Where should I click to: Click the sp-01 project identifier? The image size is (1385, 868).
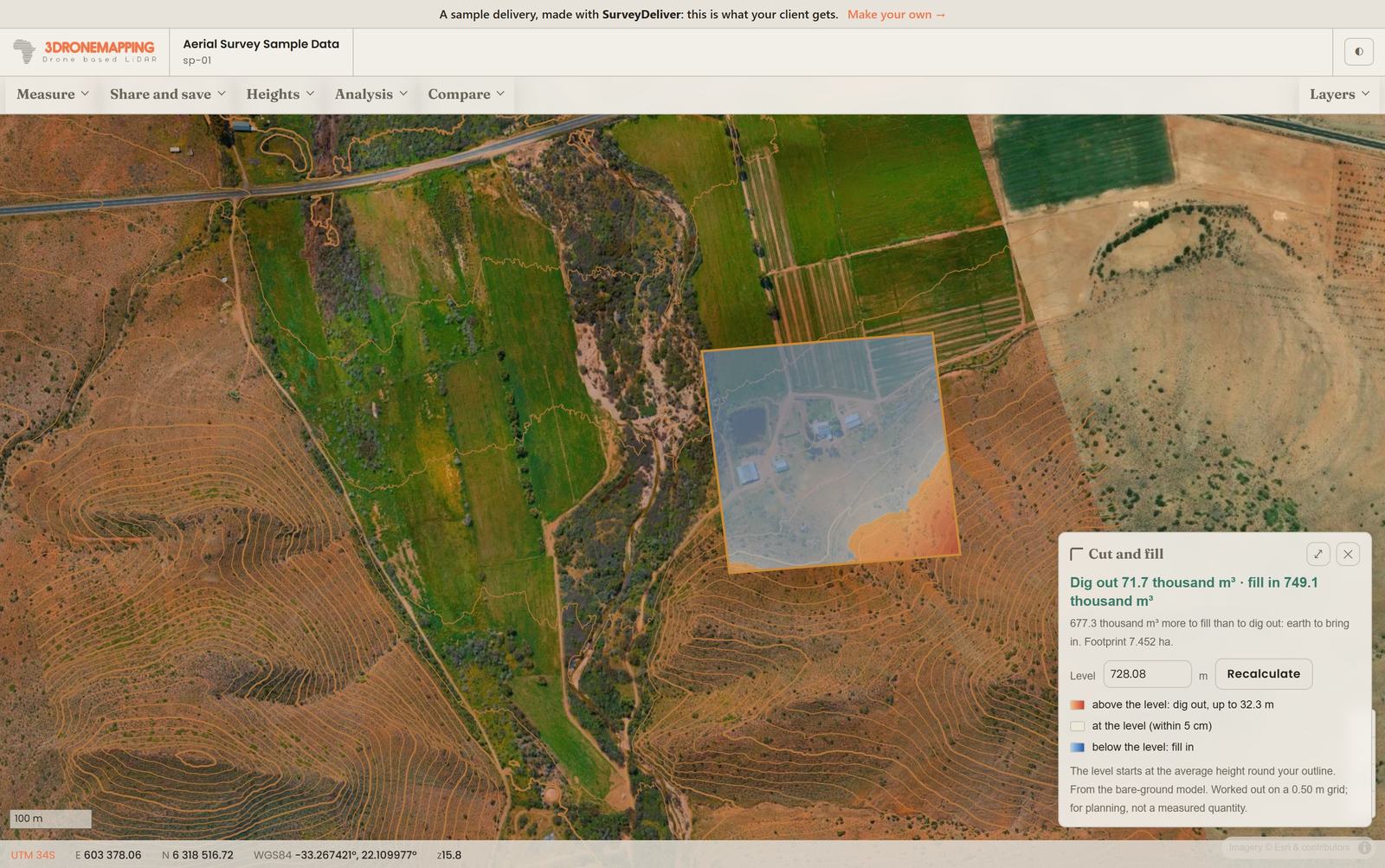[196, 61]
